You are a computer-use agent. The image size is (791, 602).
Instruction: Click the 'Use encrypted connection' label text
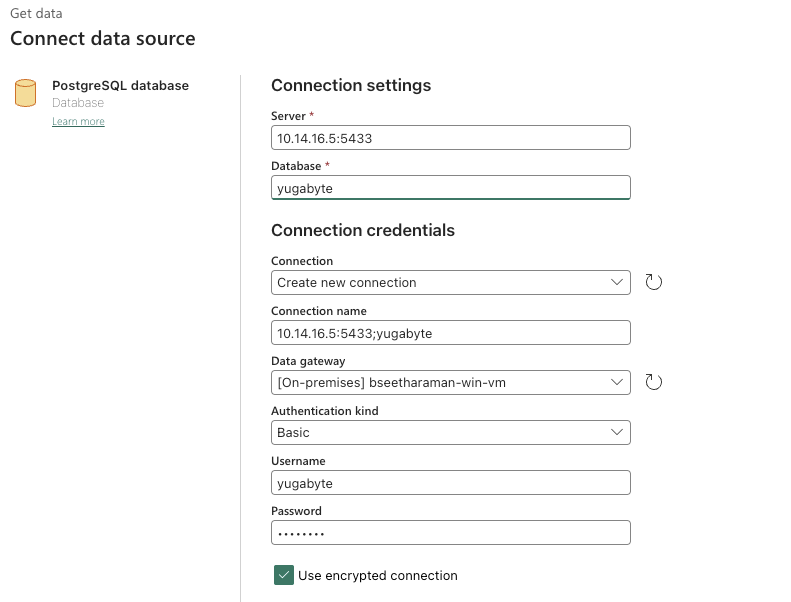(x=377, y=576)
